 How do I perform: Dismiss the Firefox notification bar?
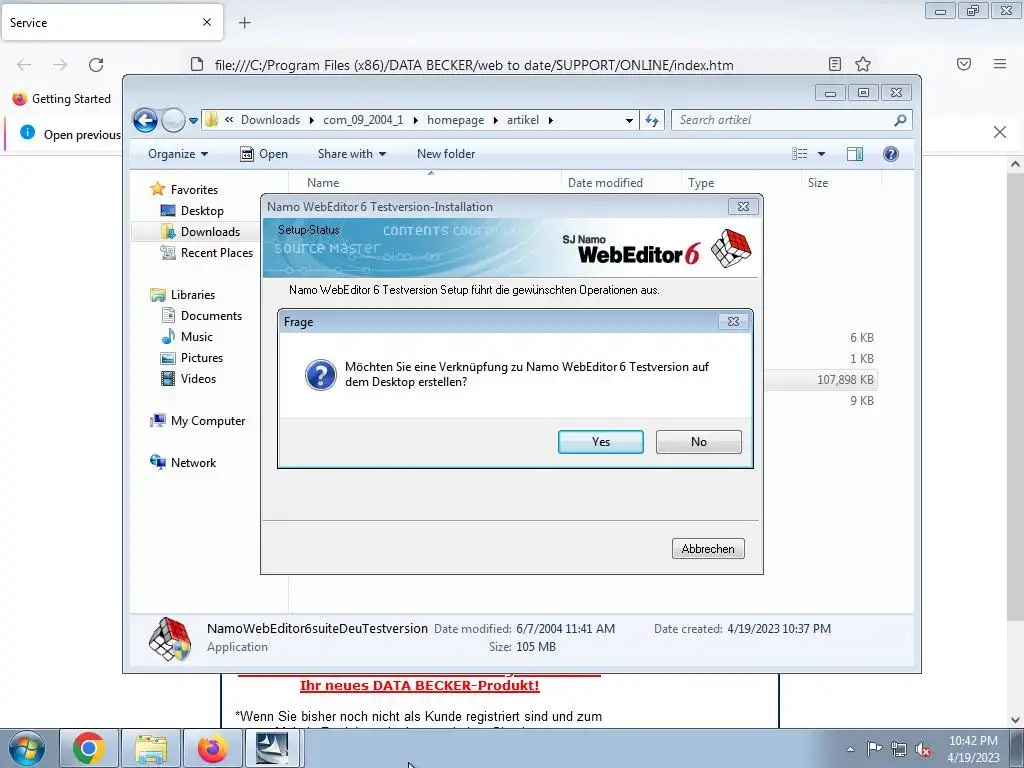(999, 132)
